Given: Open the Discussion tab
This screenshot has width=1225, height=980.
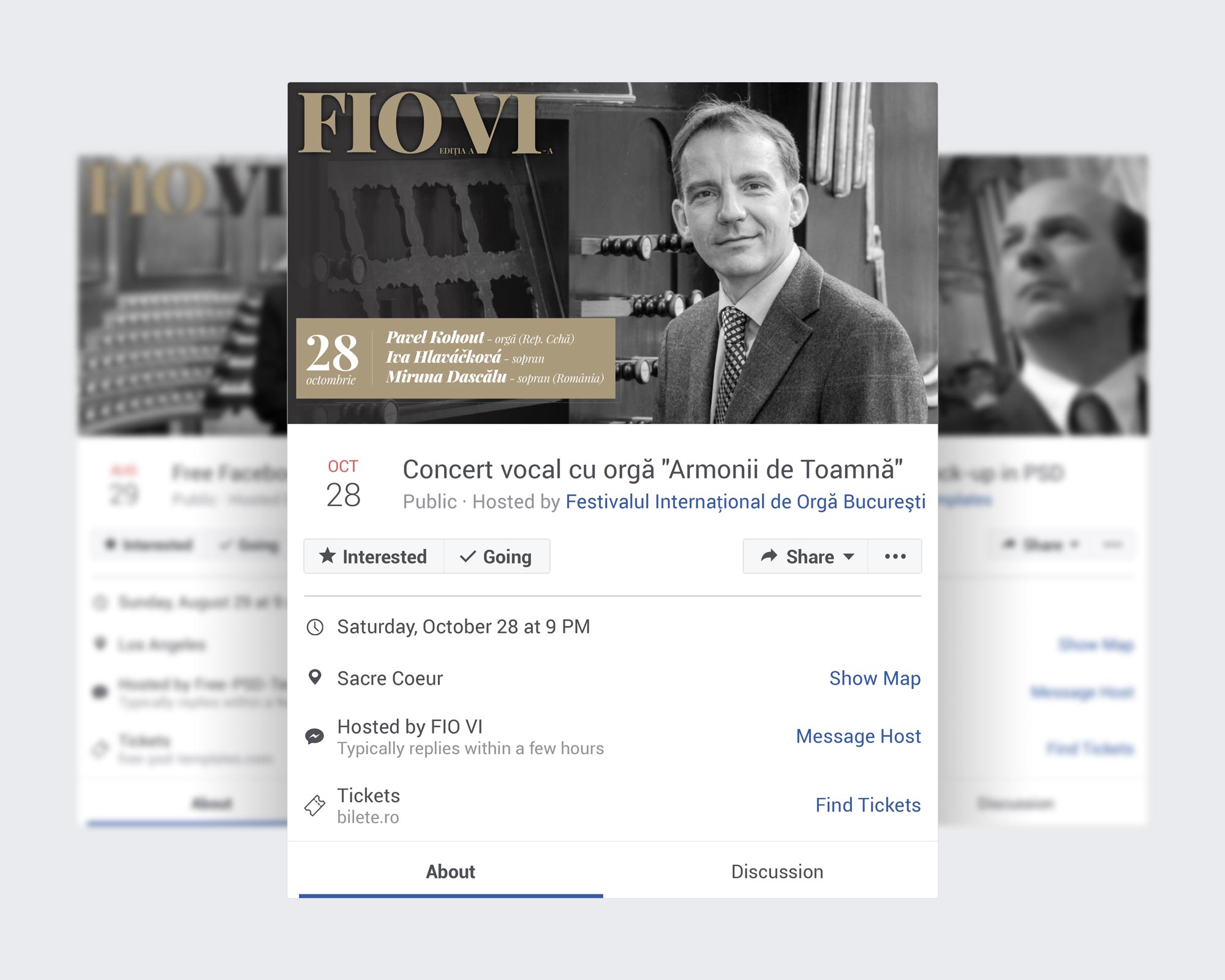Looking at the screenshot, I should (777, 872).
